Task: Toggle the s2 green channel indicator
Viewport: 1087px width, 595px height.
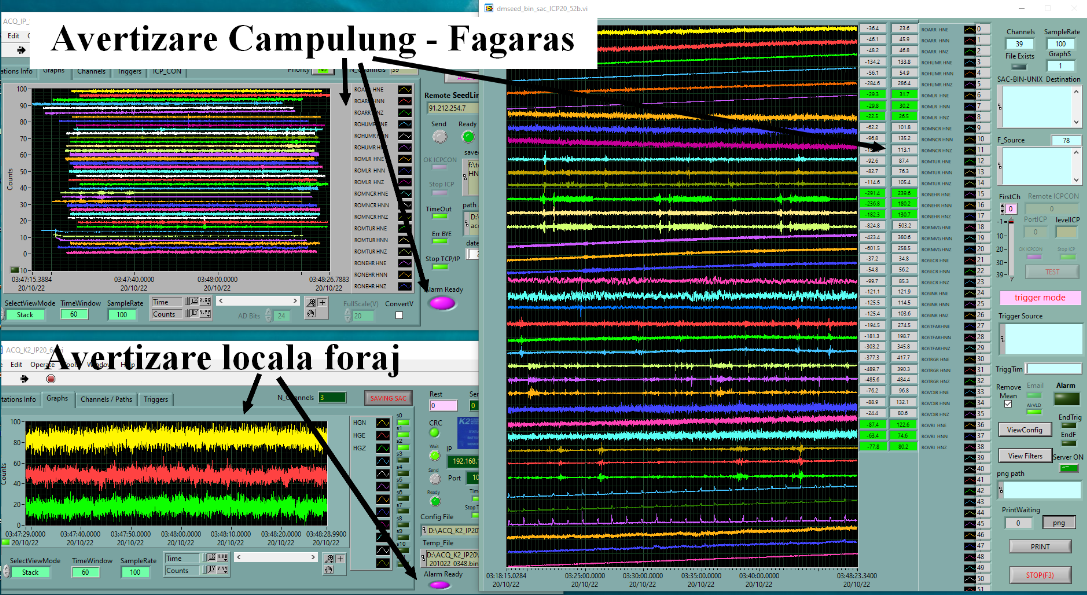Action: [x=403, y=448]
